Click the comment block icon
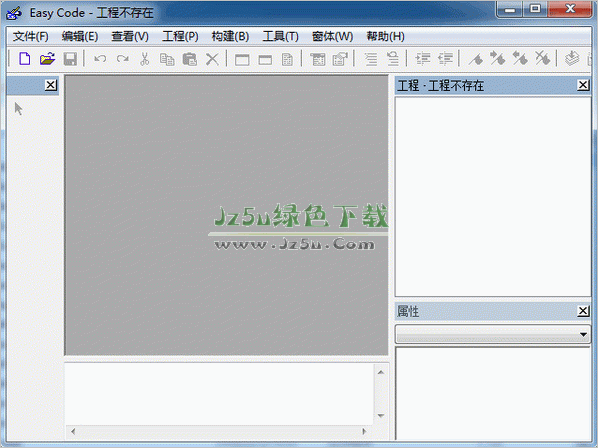 (x=423, y=59)
